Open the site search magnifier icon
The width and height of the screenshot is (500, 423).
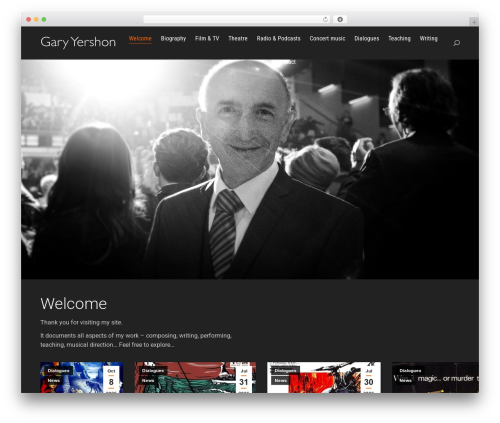457,43
